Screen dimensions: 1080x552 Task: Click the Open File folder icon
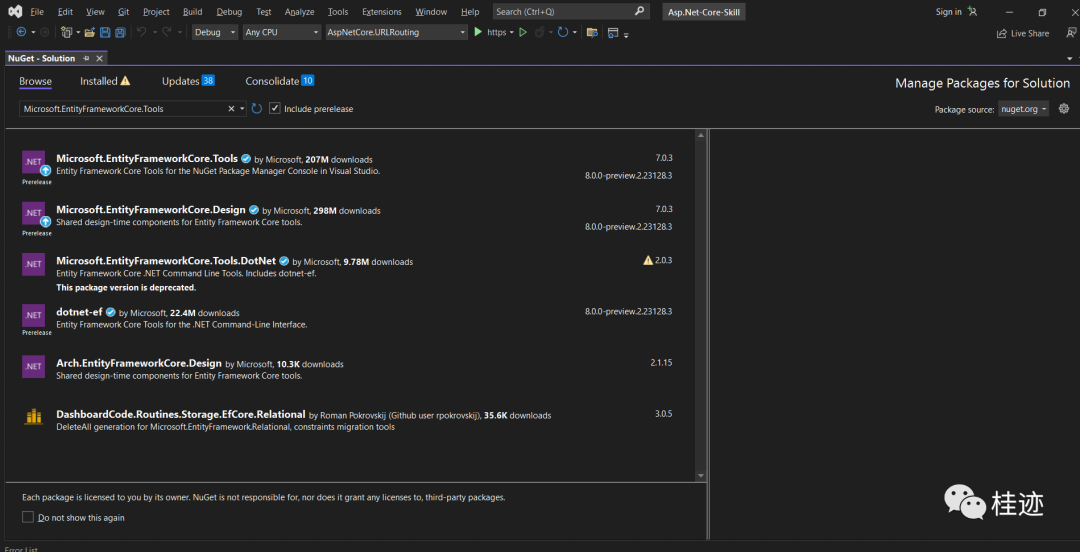[x=90, y=32]
